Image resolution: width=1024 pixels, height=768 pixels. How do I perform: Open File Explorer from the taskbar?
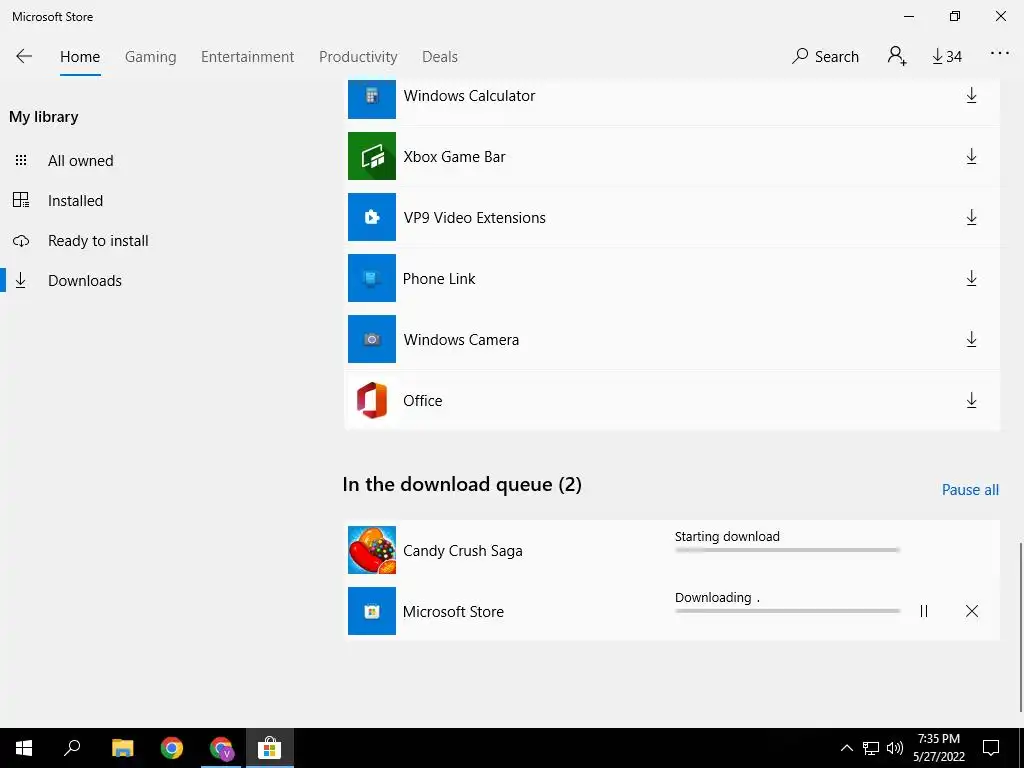pyautogui.click(x=122, y=748)
